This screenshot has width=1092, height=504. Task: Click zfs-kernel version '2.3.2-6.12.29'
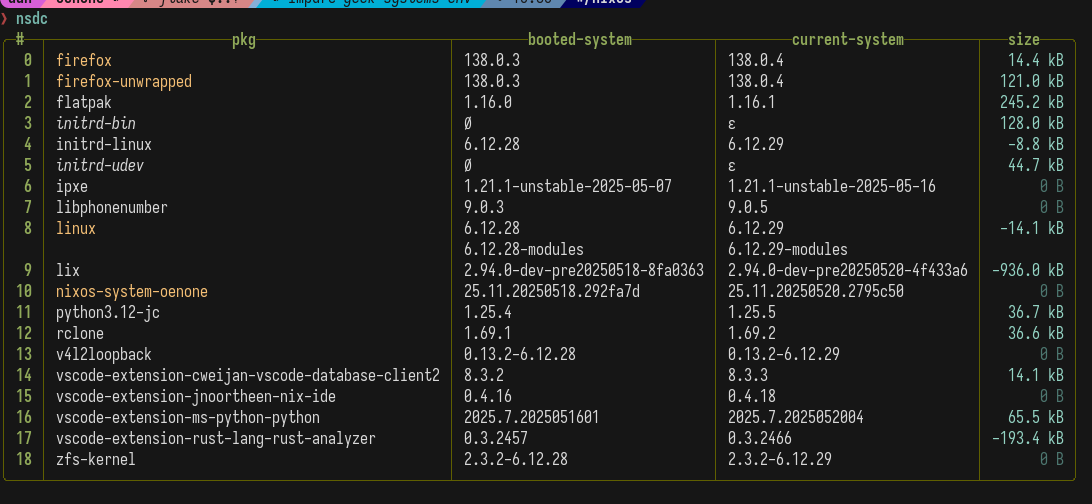click(x=779, y=459)
